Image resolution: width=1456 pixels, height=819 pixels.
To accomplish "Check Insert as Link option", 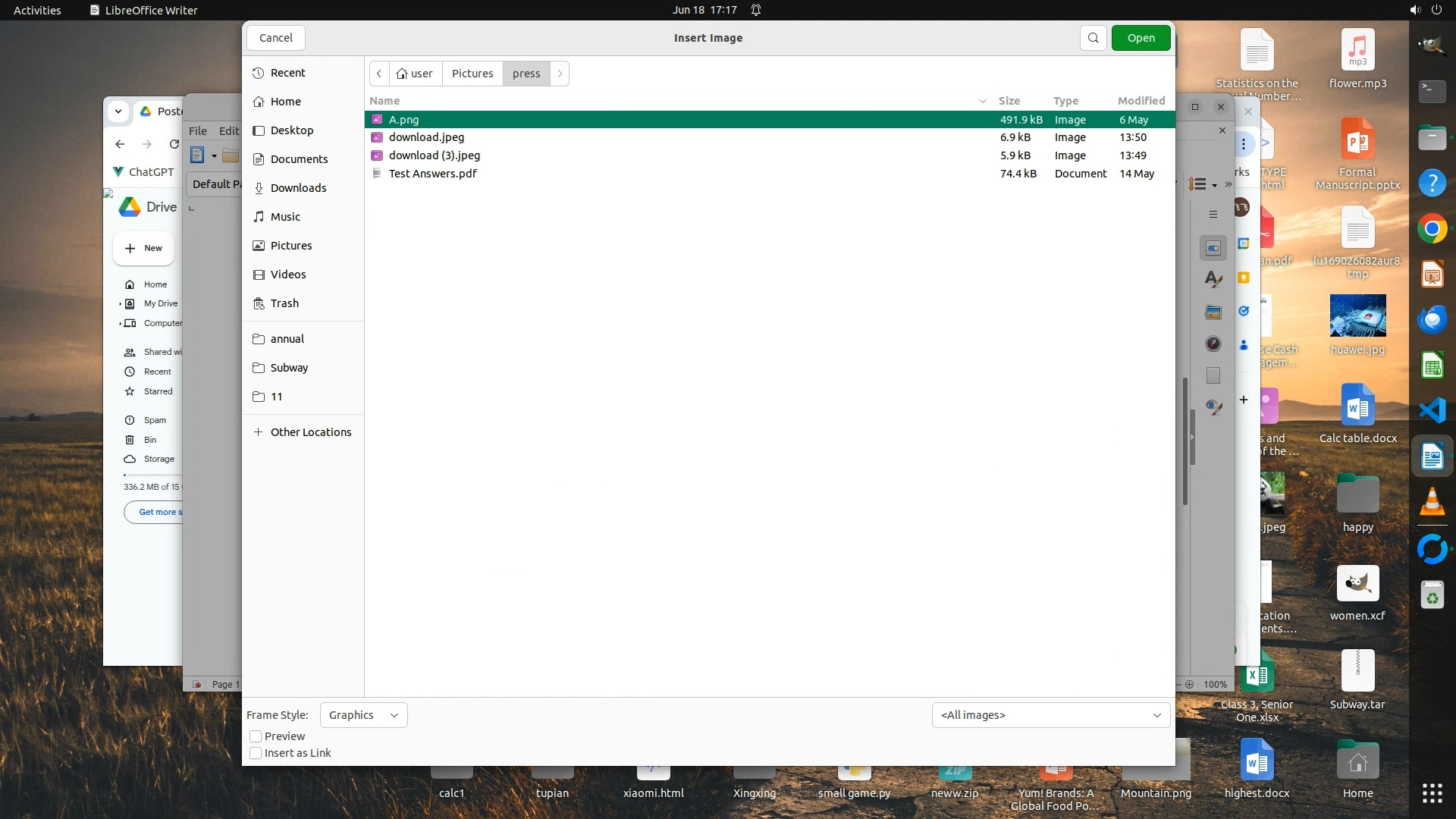I will [256, 753].
